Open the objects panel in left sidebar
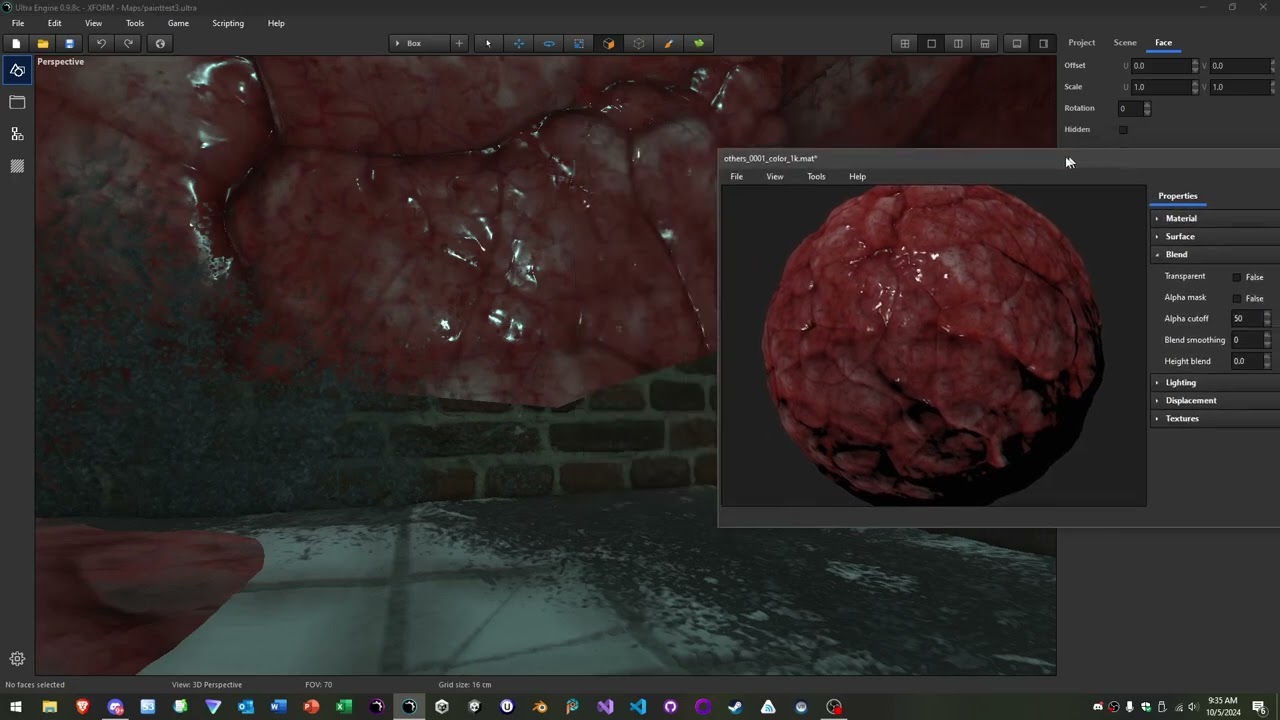Image resolution: width=1280 pixels, height=720 pixels. (17, 70)
